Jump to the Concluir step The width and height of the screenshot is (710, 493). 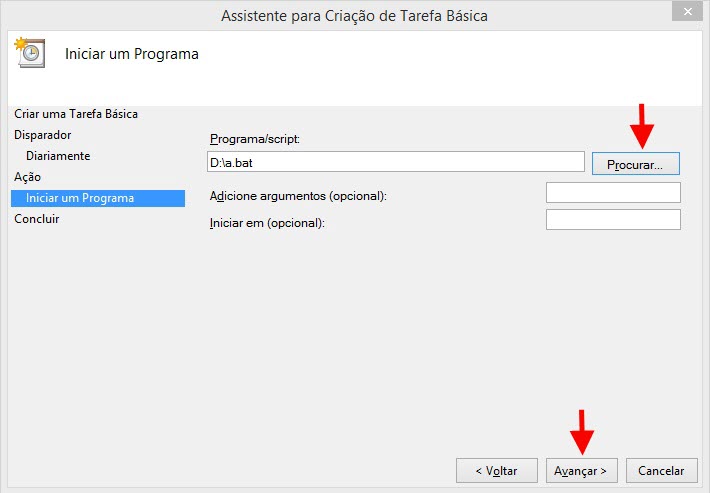[37, 219]
